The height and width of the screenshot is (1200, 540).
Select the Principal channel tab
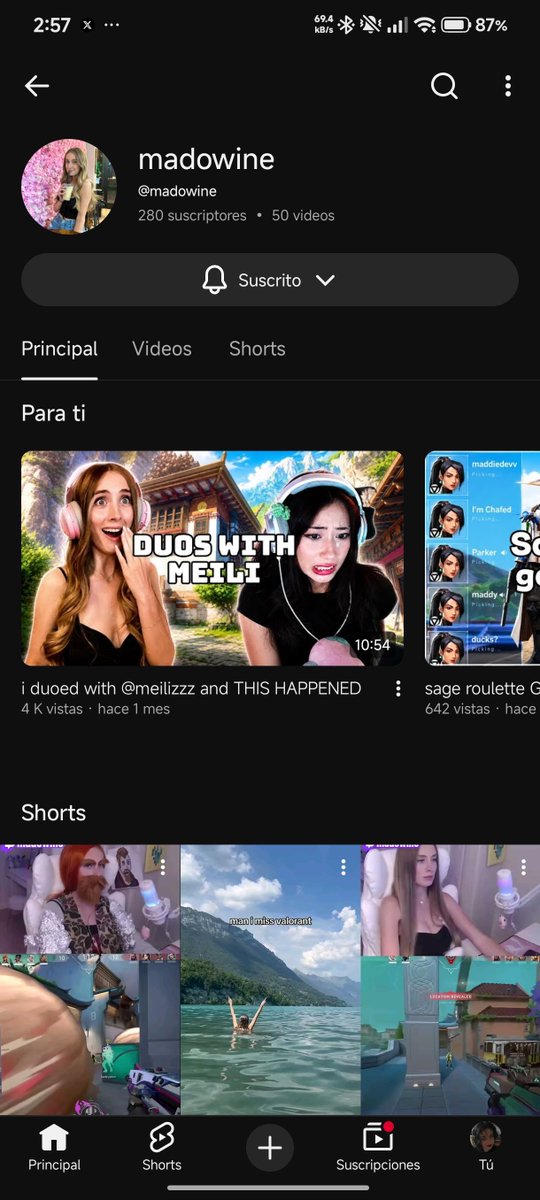(60, 349)
